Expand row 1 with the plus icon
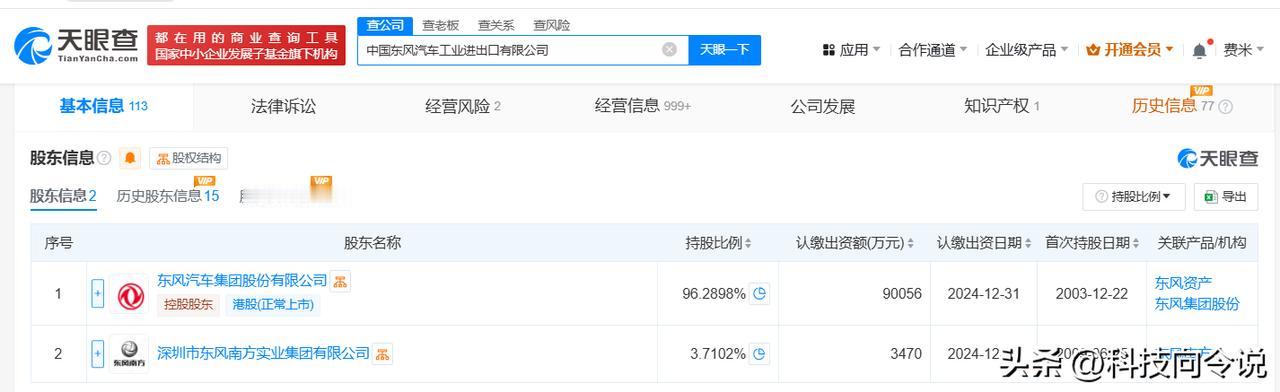Viewport: 1280px width, 392px height. (98, 294)
